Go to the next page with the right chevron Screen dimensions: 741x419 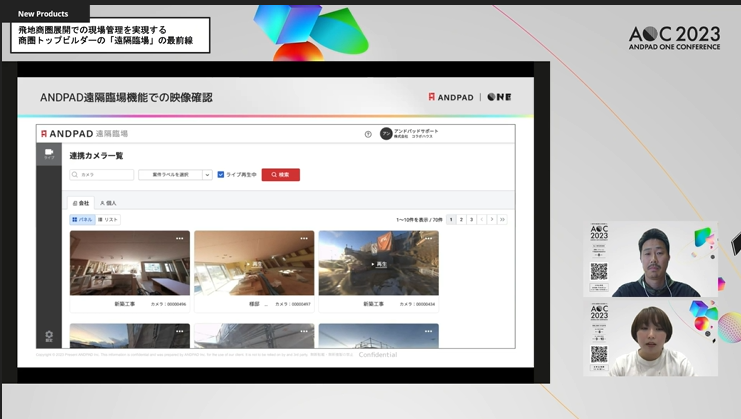492,219
